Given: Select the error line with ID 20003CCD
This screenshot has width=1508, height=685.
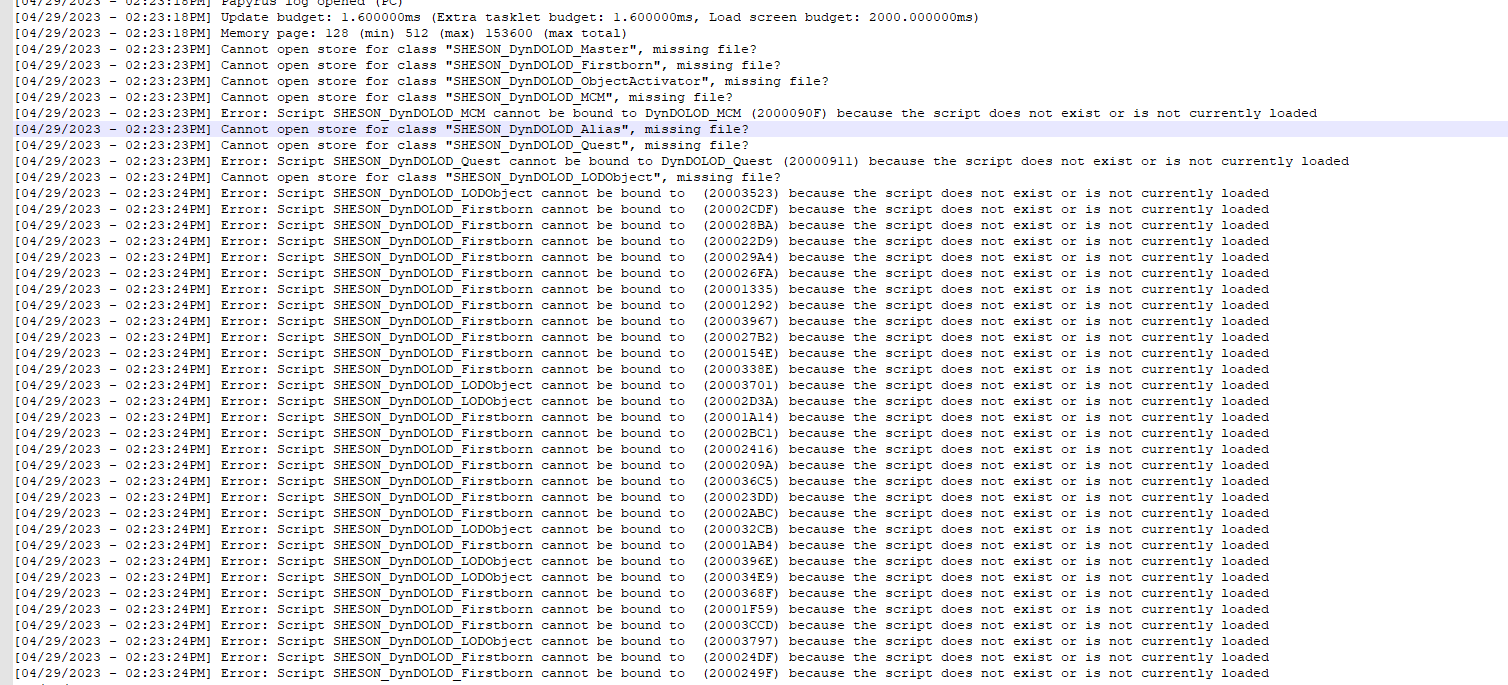Looking at the screenshot, I should coord(642,625).
